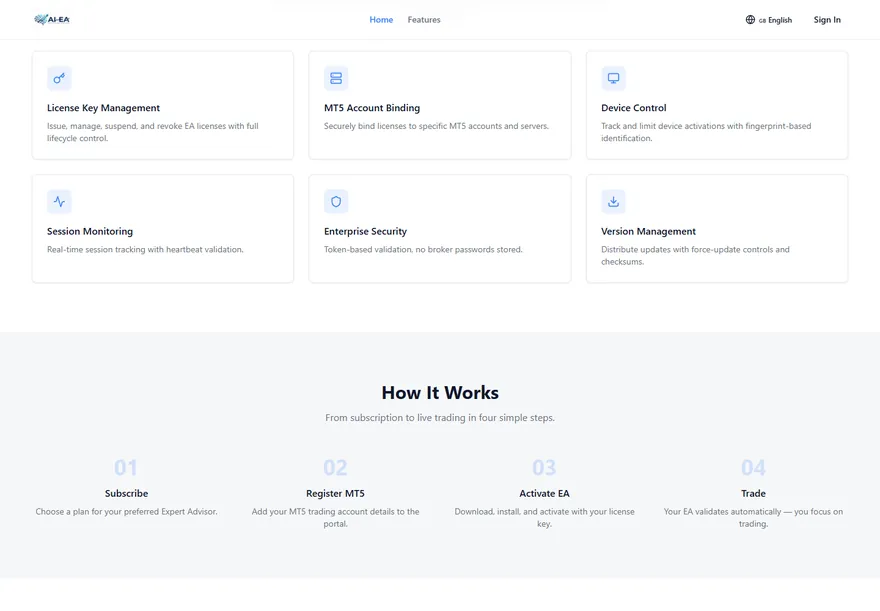Open the Features nav link
880x611 pixels.
pyautogui.click(x=424, y=20)
